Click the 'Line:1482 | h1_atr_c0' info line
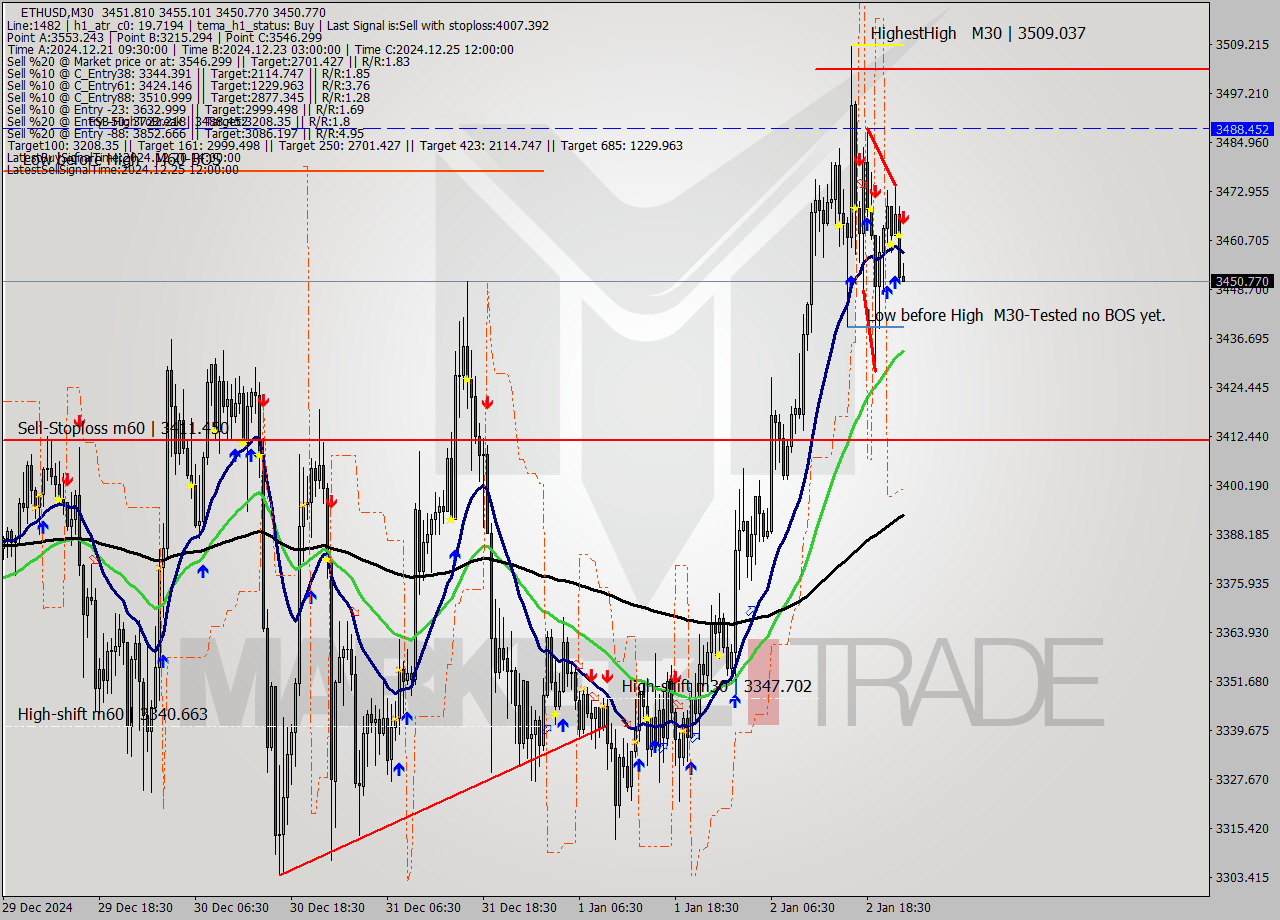 point(278,24)
